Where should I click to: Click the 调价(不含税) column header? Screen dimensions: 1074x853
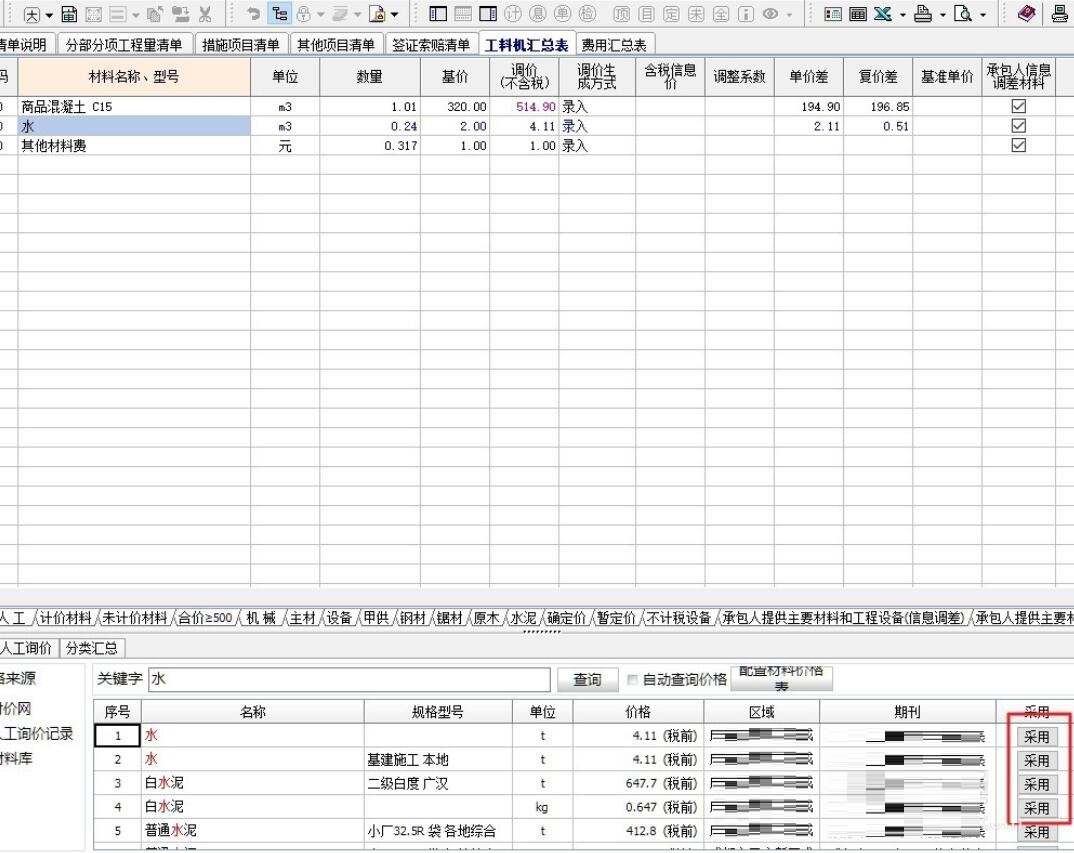click(x=524, y=77)
